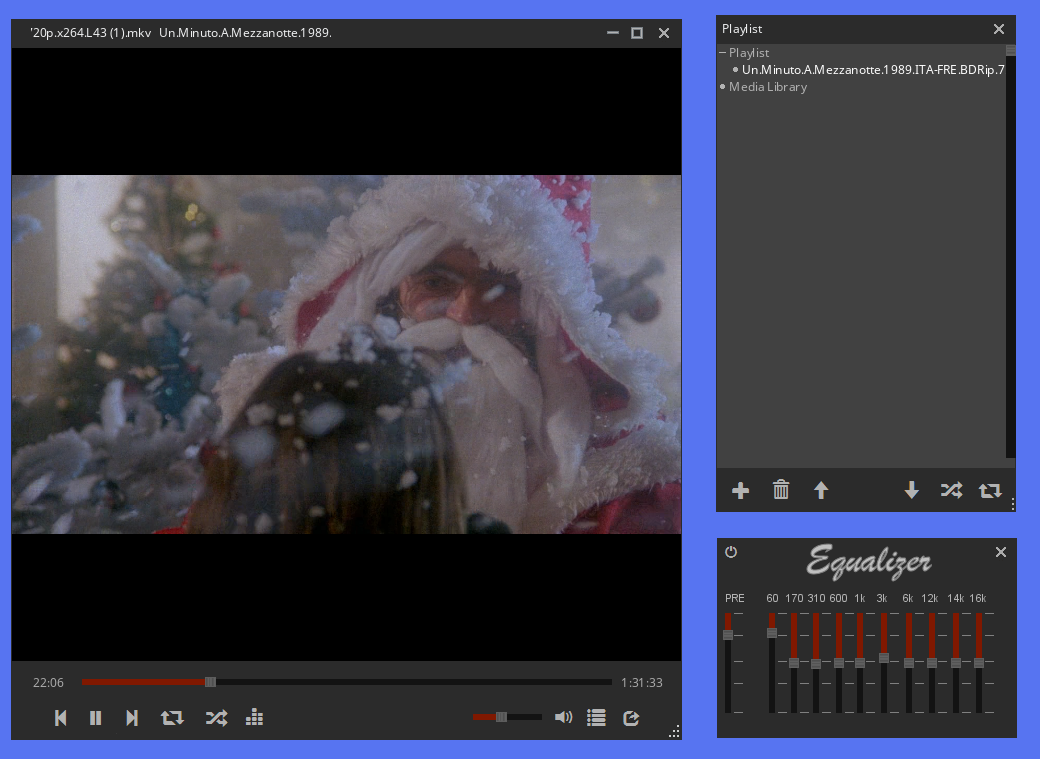This screenshot has width=1040, height=759.
Task: Skip to next track in player
Action: pos(132,718)
